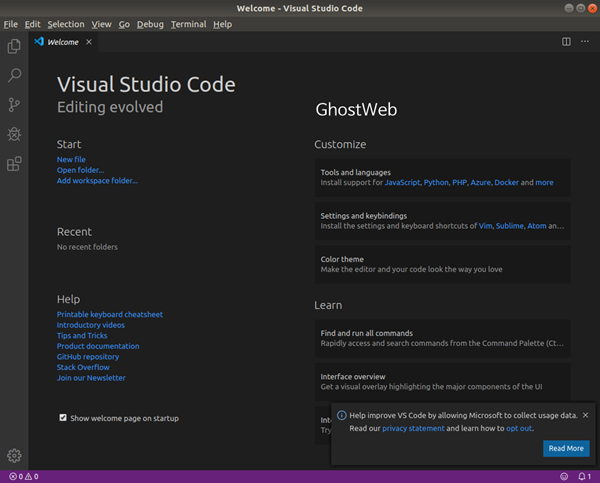Viewport: 600px width, 483px height.
Task: Uncheck Show welcome page on startup
Action: click(63, 418)
